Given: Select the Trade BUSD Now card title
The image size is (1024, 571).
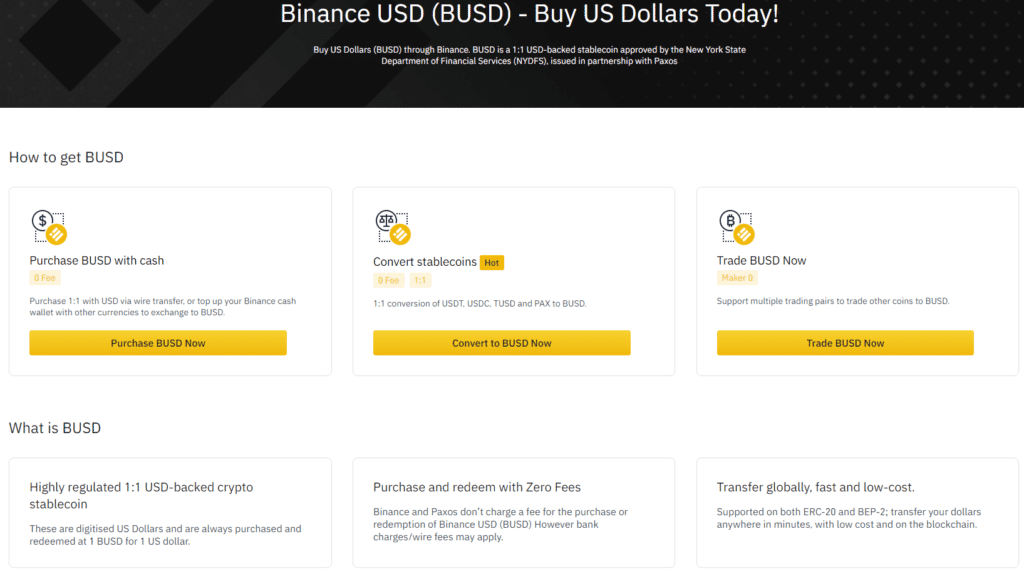Looking at the screenshot, I should pos(761,260).
